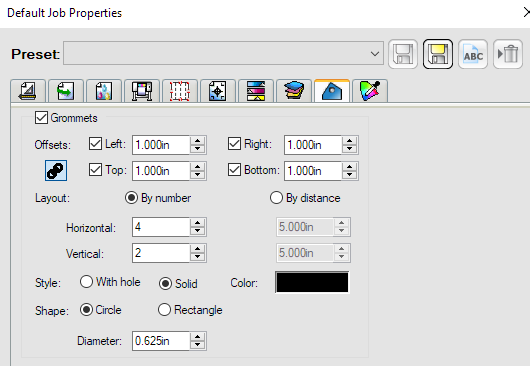Click the Rename preset ABC icon
The height and width of the screenshot is (366, 530).
(x=473, y=54)
